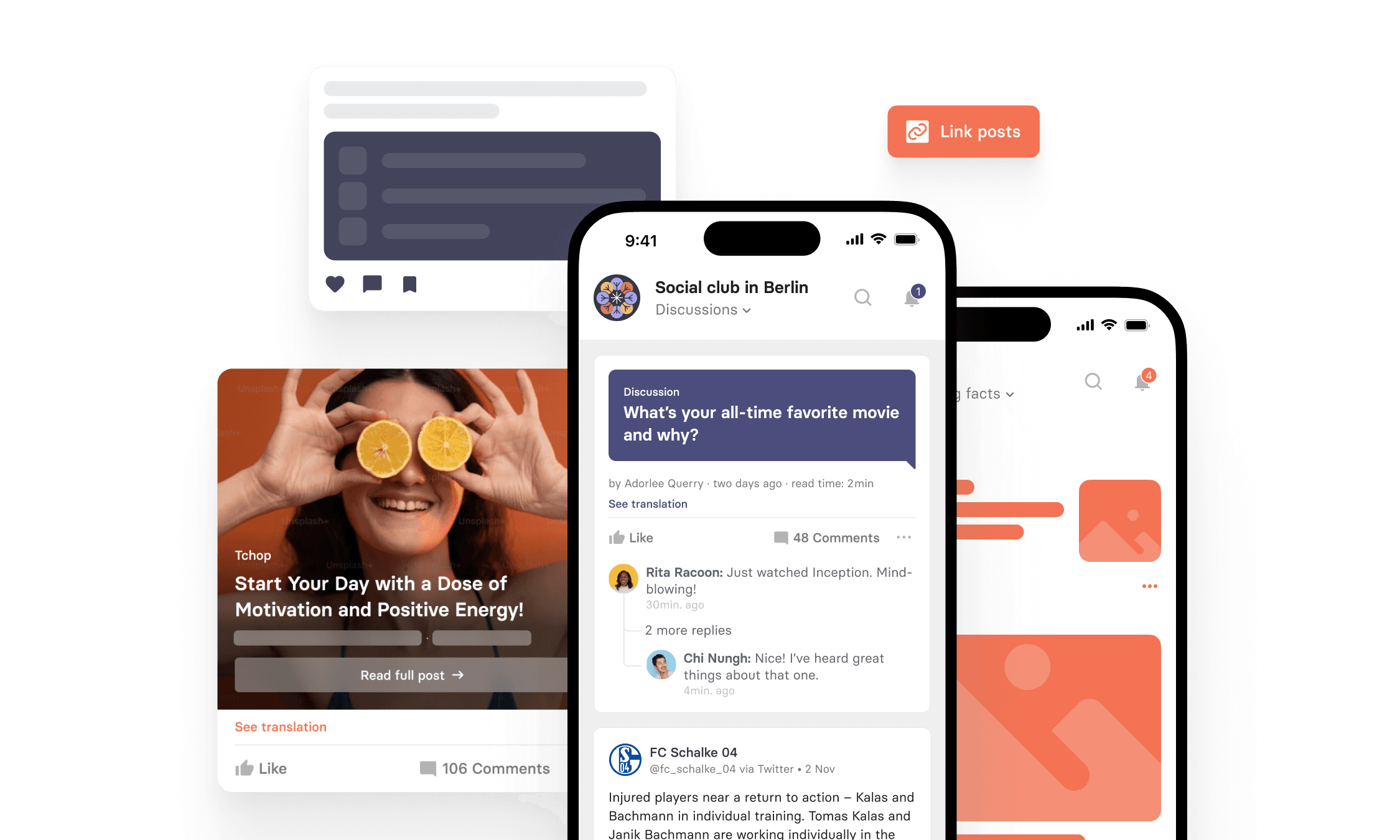
Task: Click the 'Read full post' button
Action: point(409,674)
